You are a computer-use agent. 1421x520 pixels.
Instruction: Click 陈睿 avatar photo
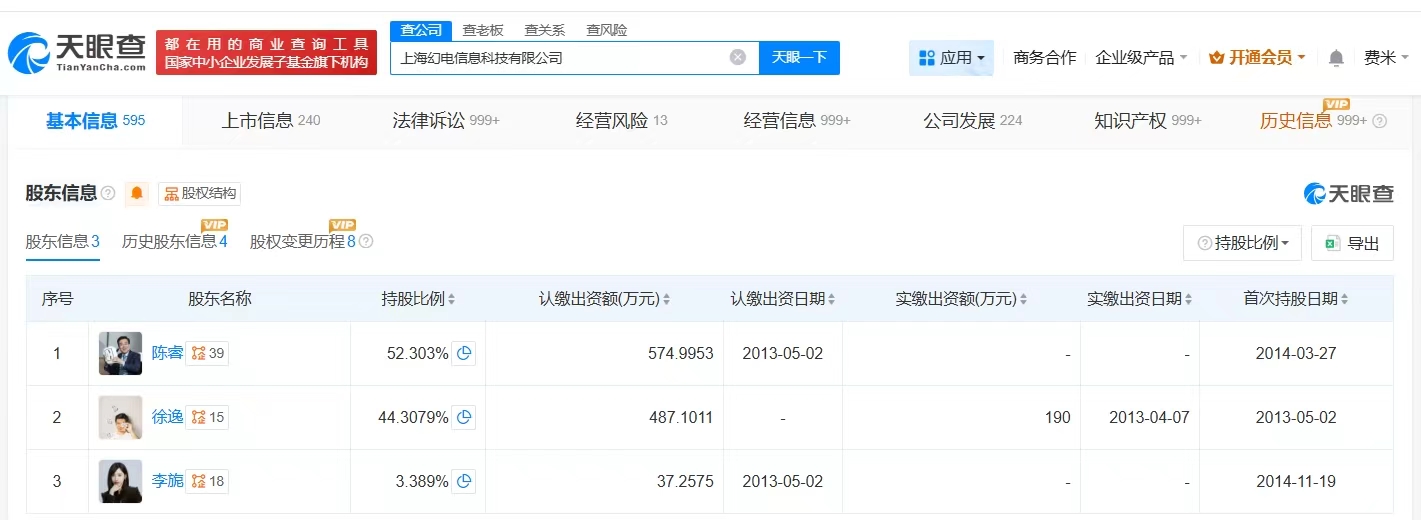(x=120, y=353)
